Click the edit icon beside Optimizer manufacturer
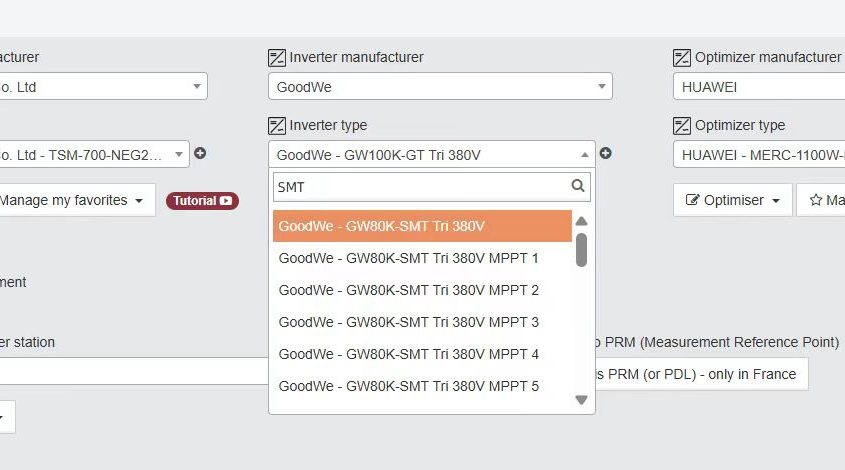 click(x=682, y=58)
